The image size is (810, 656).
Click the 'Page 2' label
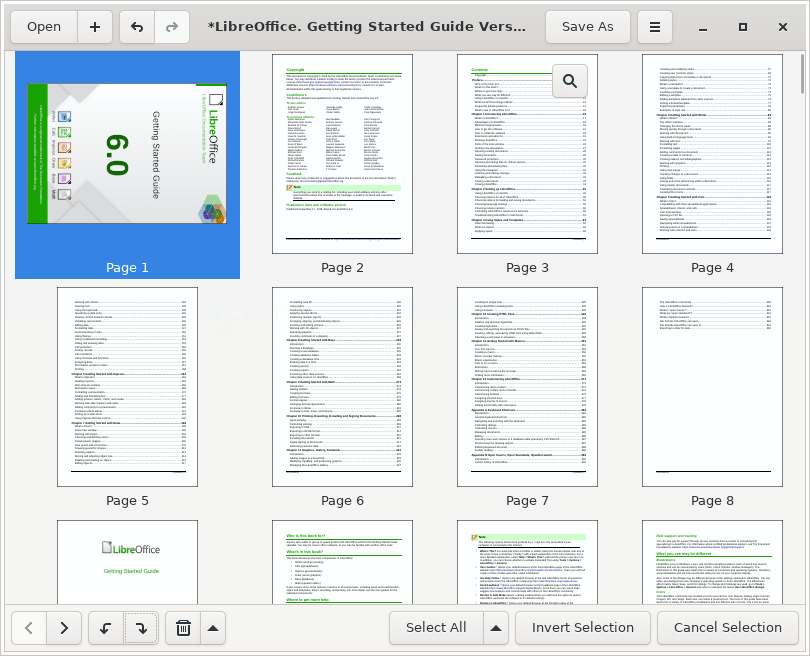tap(342, 268)
